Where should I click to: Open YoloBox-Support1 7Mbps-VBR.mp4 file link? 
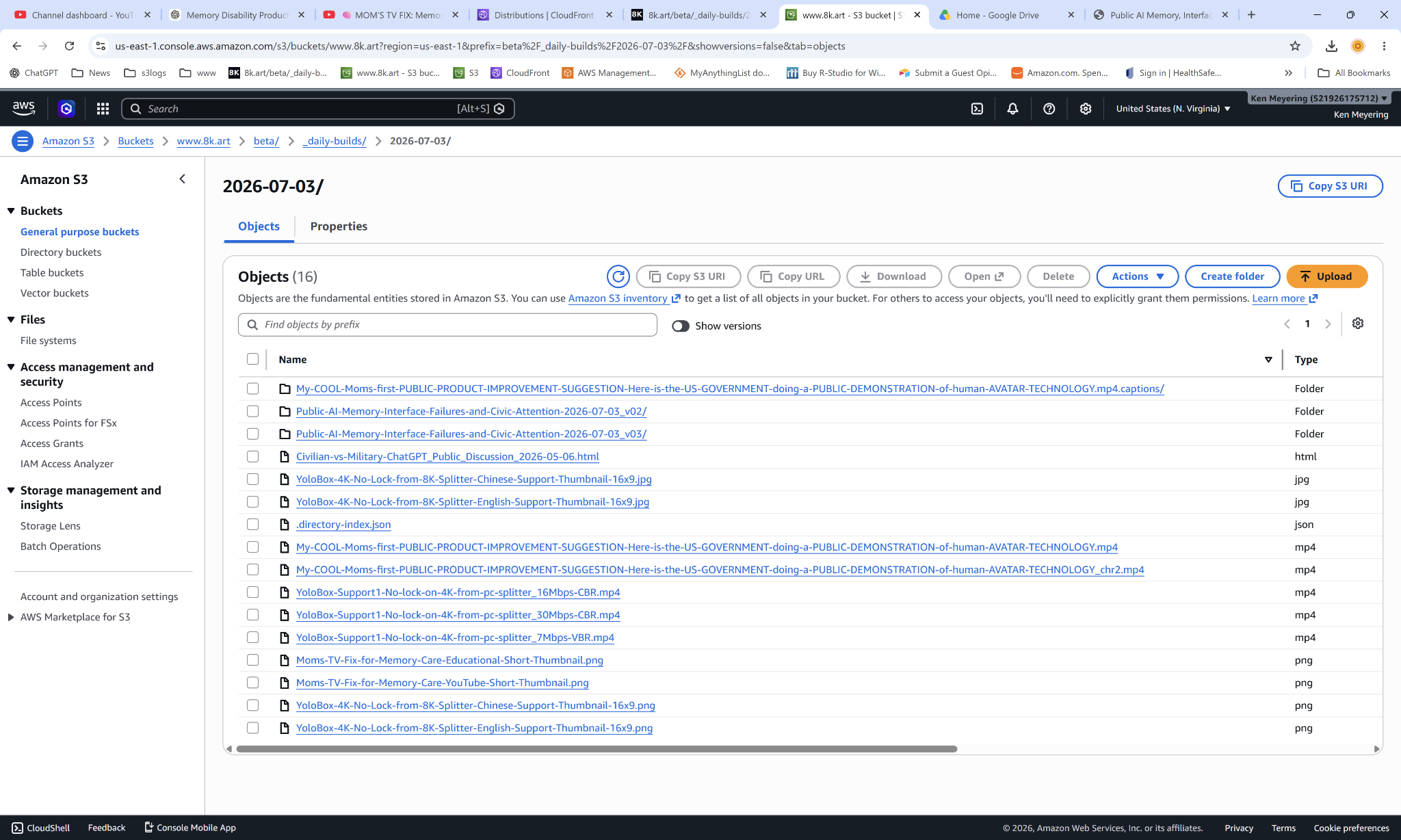[455, 638]
